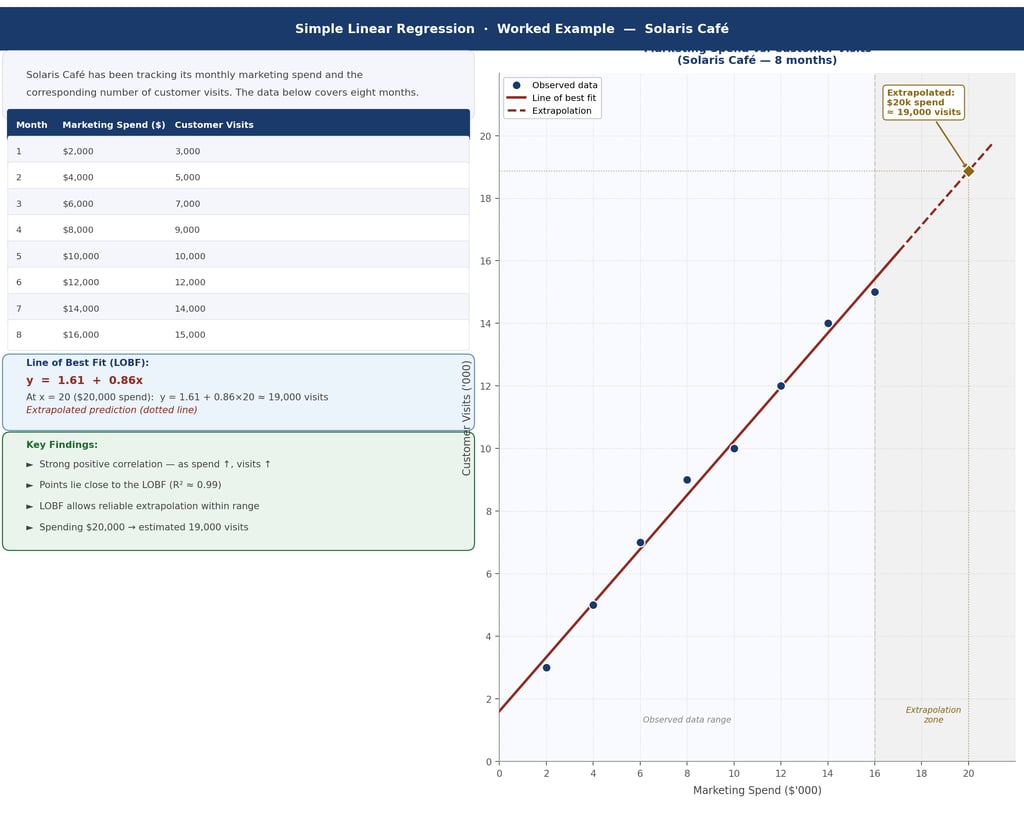This screenshot has width=1024, height=839.
Task: Click the data point at spend 6
Action: (640, 543)
